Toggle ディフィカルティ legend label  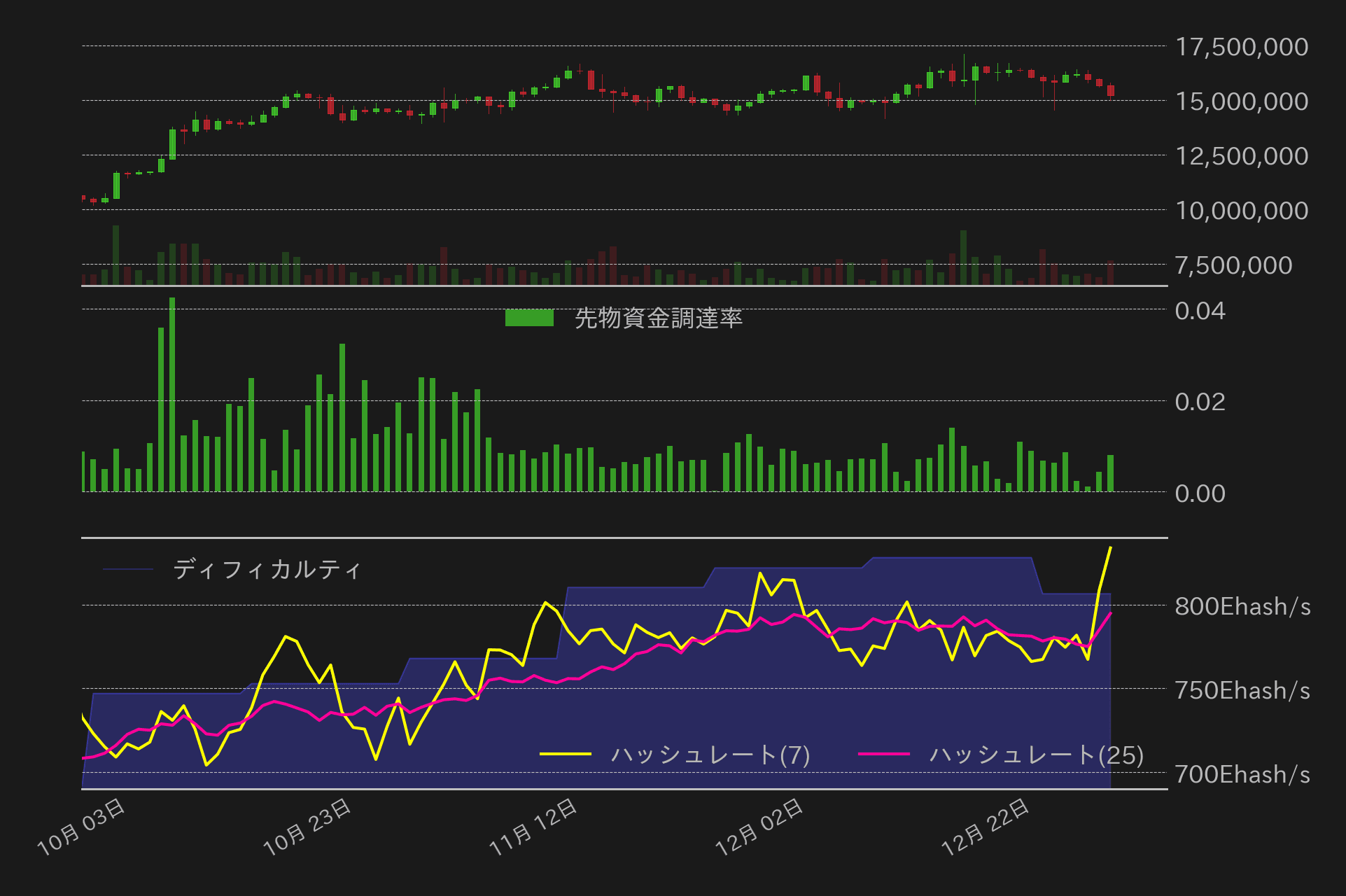point(267,569)
